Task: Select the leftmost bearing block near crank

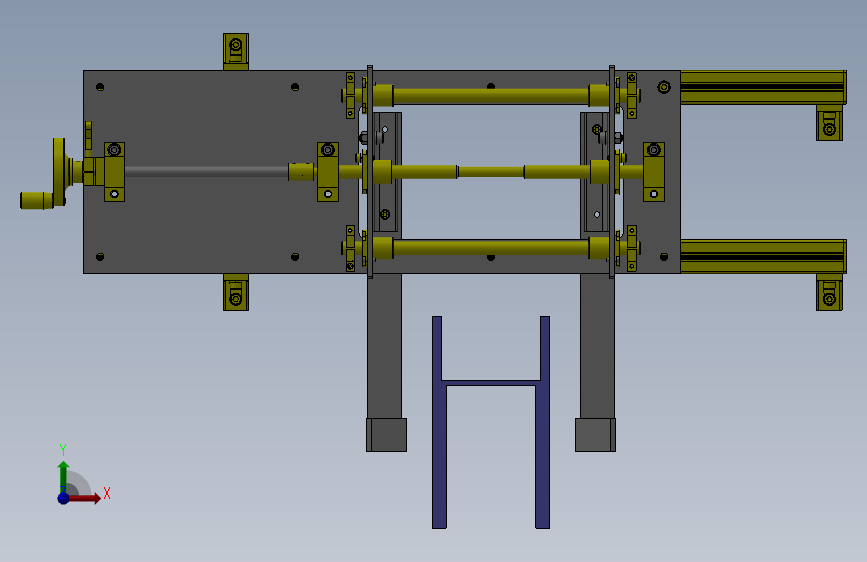Action: tap(114, 172)
